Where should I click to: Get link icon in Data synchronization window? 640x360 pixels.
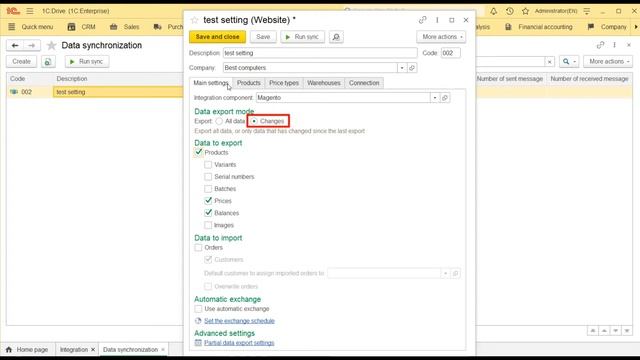(600, 45)
